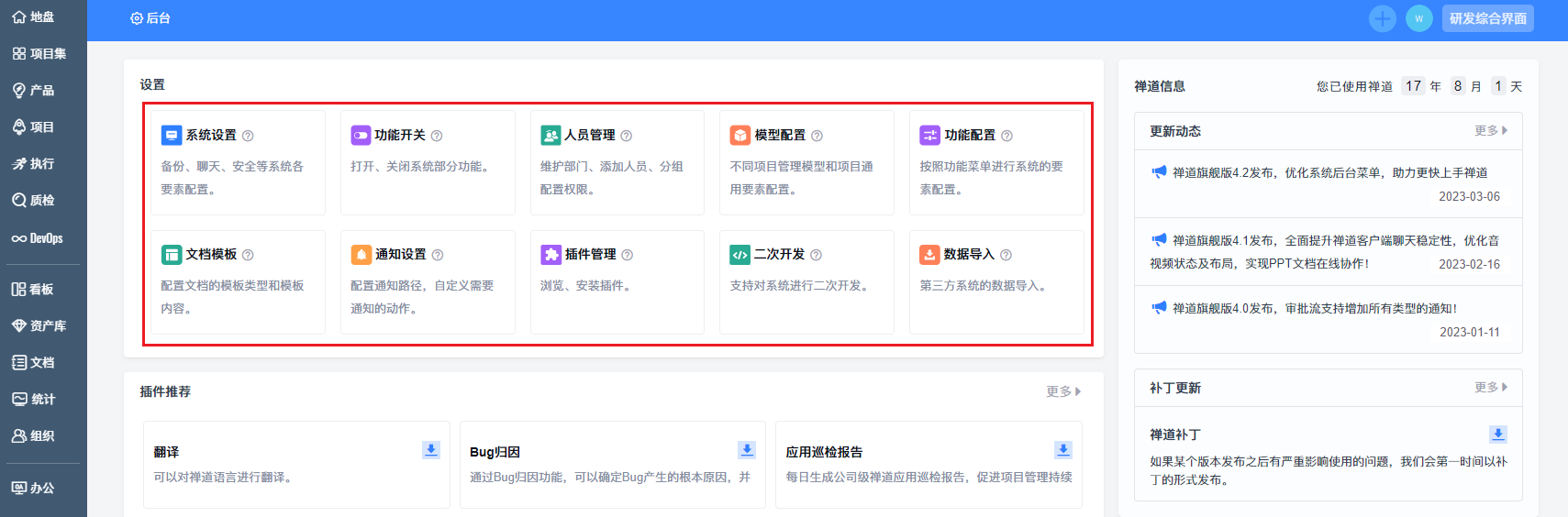Open 办公 in the sidebar
The image size is (1568, 517).
33,489
